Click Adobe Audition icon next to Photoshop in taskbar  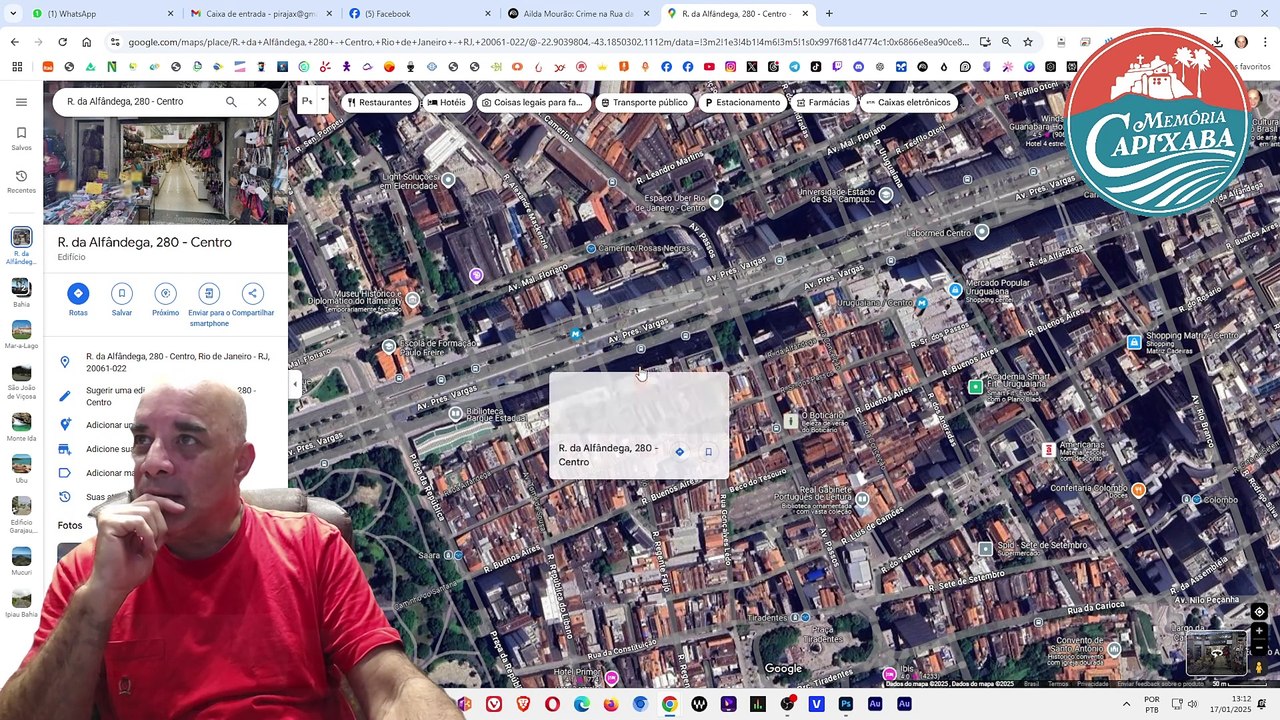pyautogui.click(x=874, y=704)
